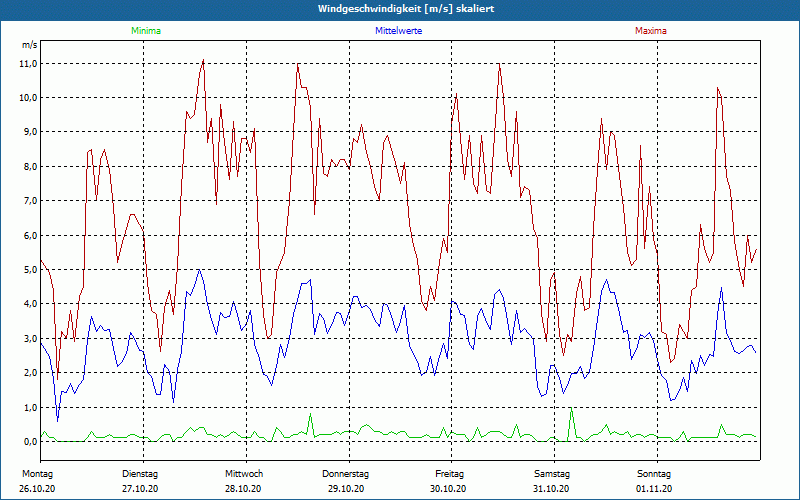Click the '27.10.20' date label
This screenshot has height=500, width=800.
(140, 489)
